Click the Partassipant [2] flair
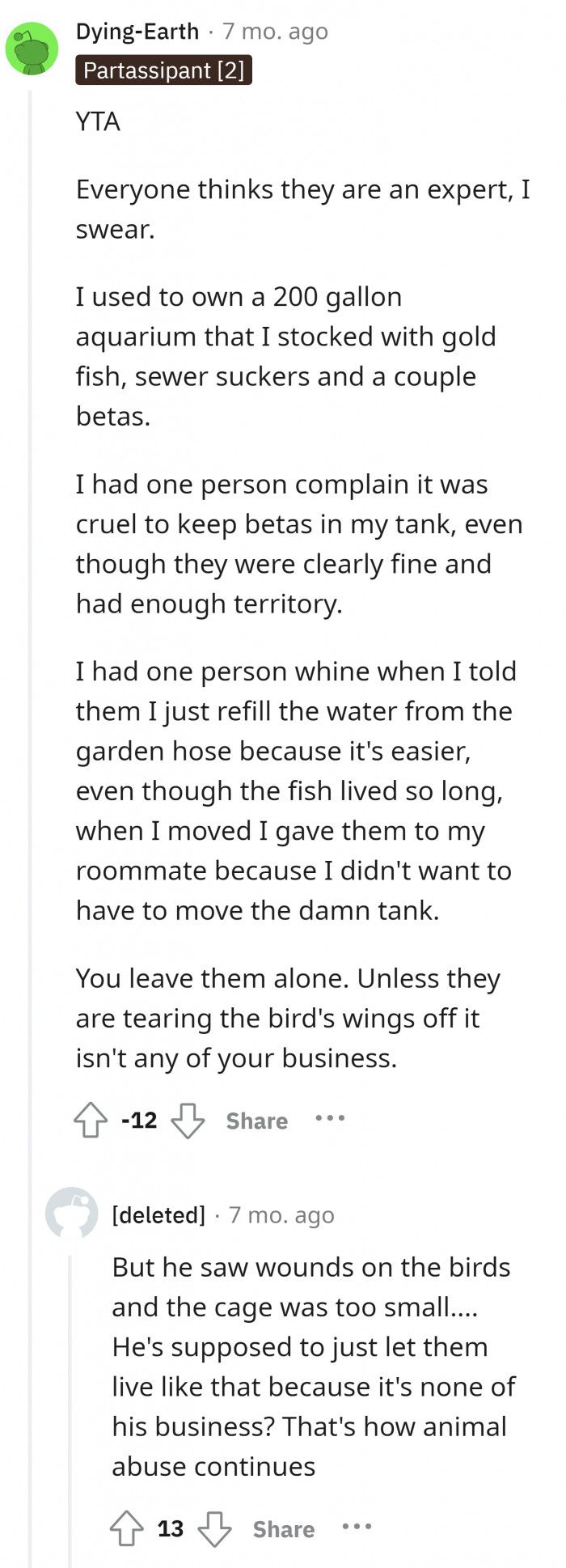 tap(163, 70)
